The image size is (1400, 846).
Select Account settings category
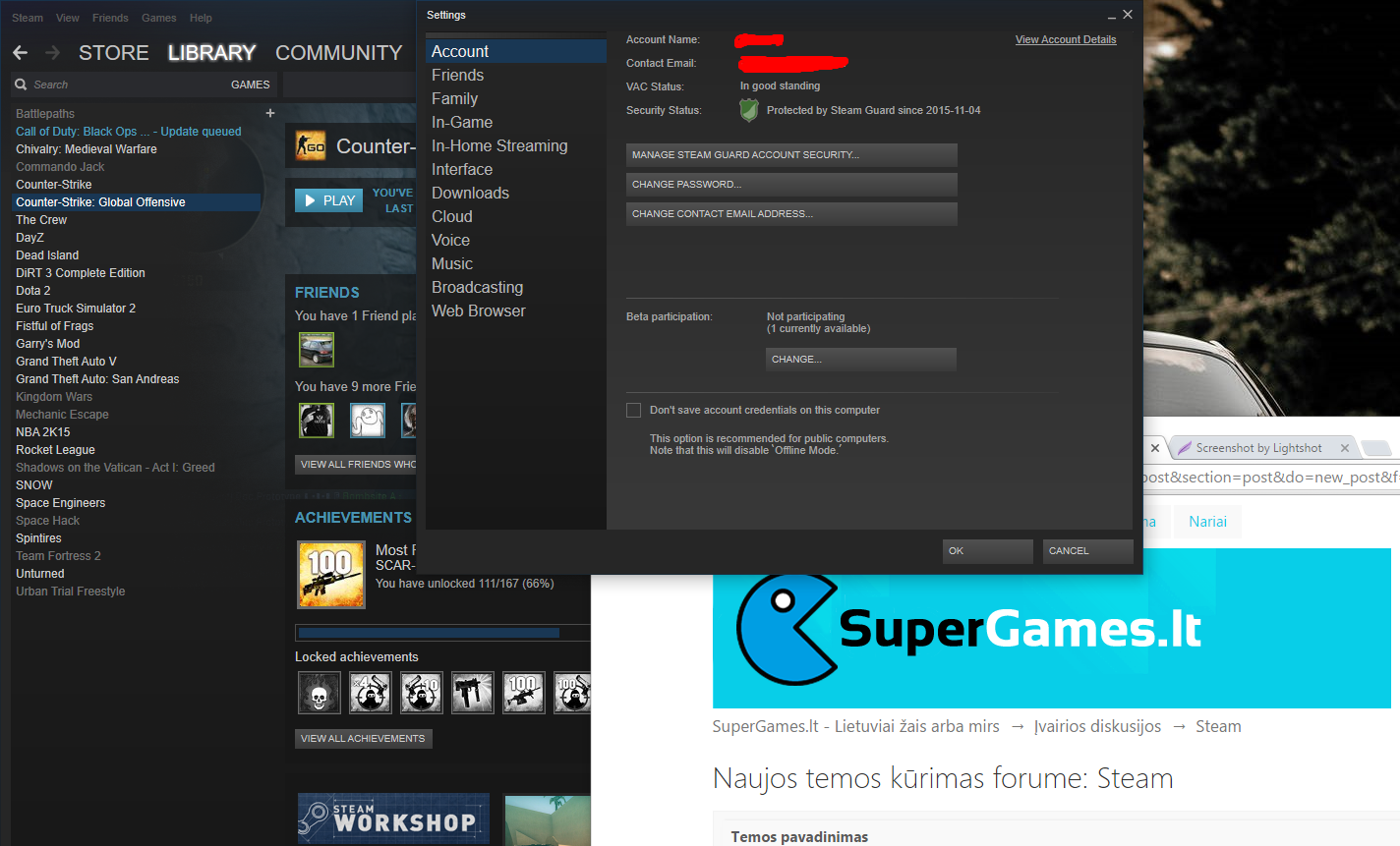point(516,51)
